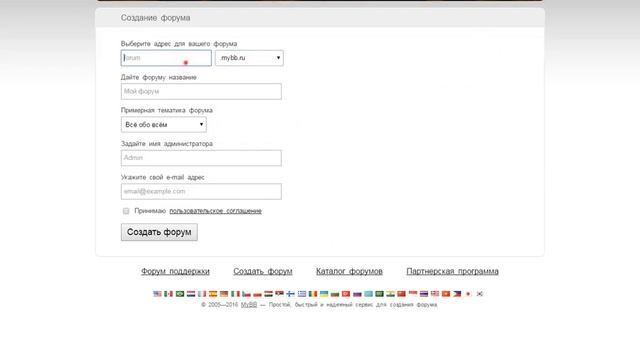Open the Всё обо всём topic dropdown
Viewport: 640px width, 360px height.
(164, 124)
